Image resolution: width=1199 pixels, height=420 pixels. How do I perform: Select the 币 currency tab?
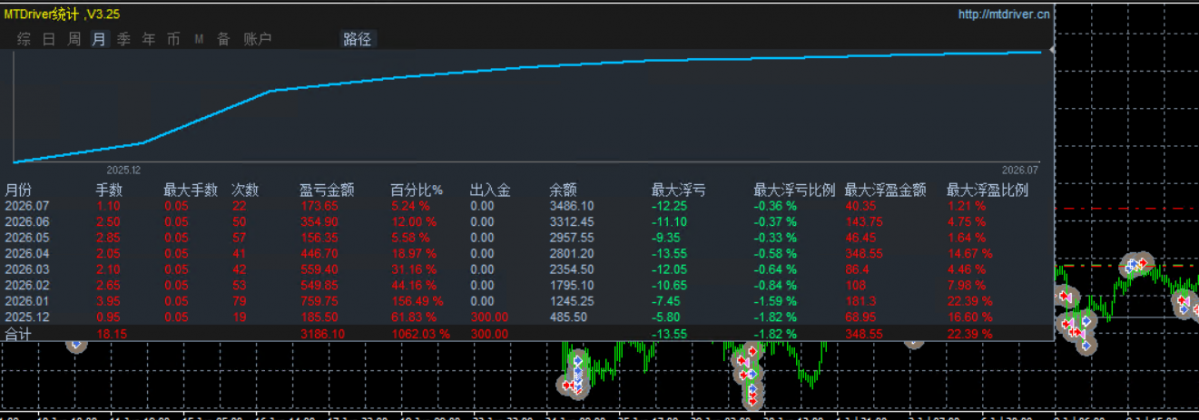point(174,39)
